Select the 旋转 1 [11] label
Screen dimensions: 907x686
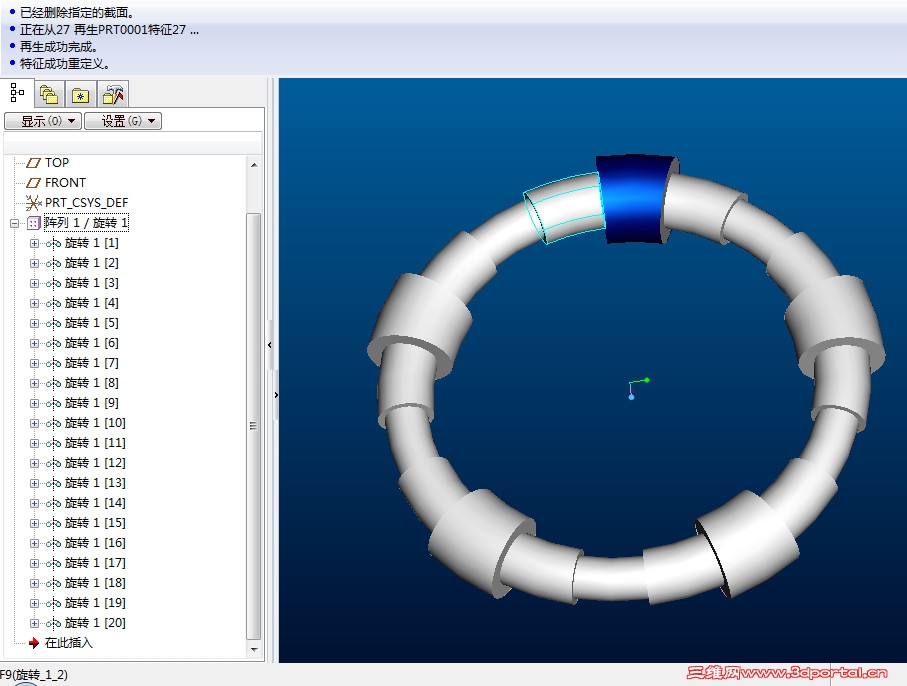click(95, 443)
